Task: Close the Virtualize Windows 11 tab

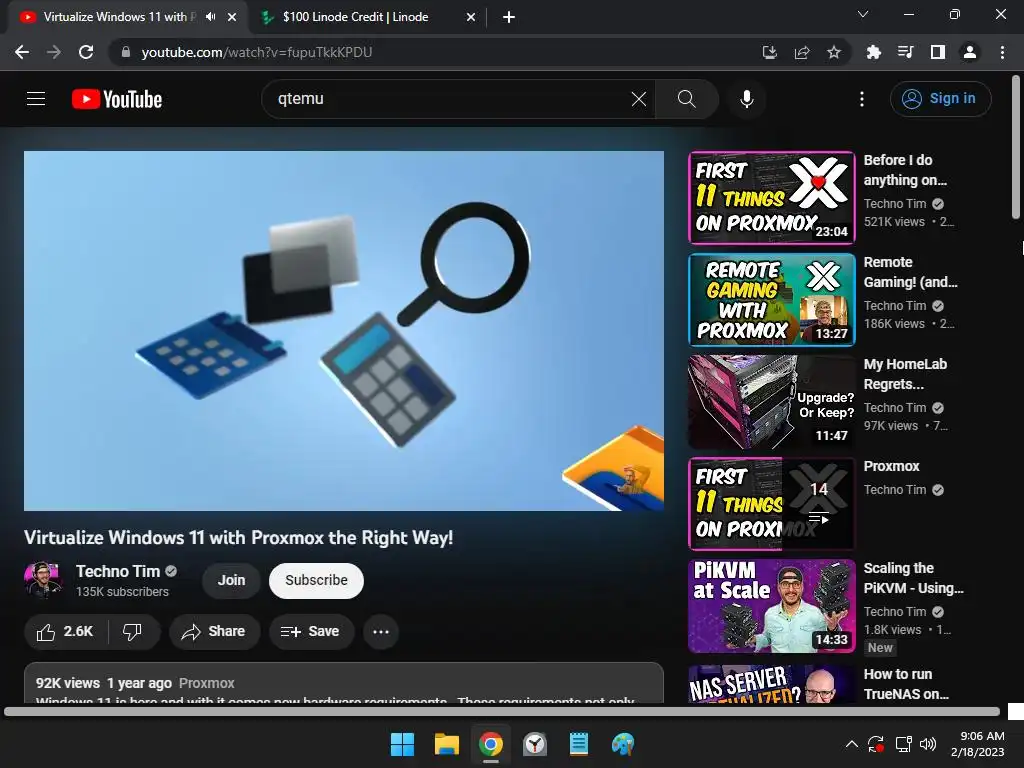Action: pos(232,18)
